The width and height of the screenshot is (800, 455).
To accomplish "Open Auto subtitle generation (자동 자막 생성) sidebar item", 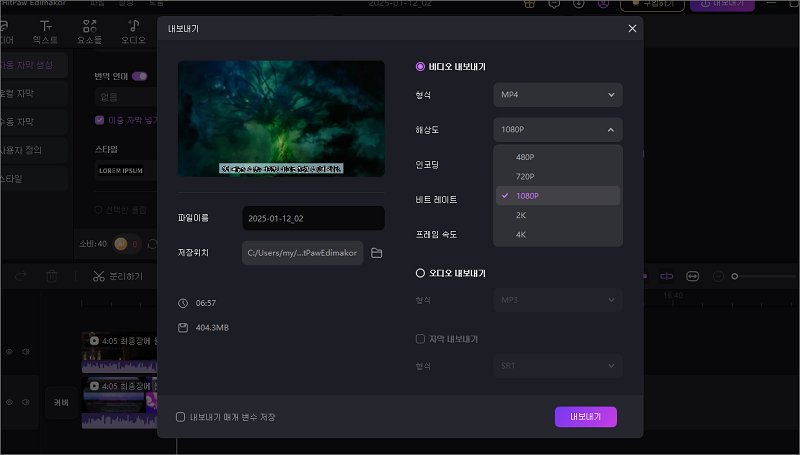I will pos(34,65).
